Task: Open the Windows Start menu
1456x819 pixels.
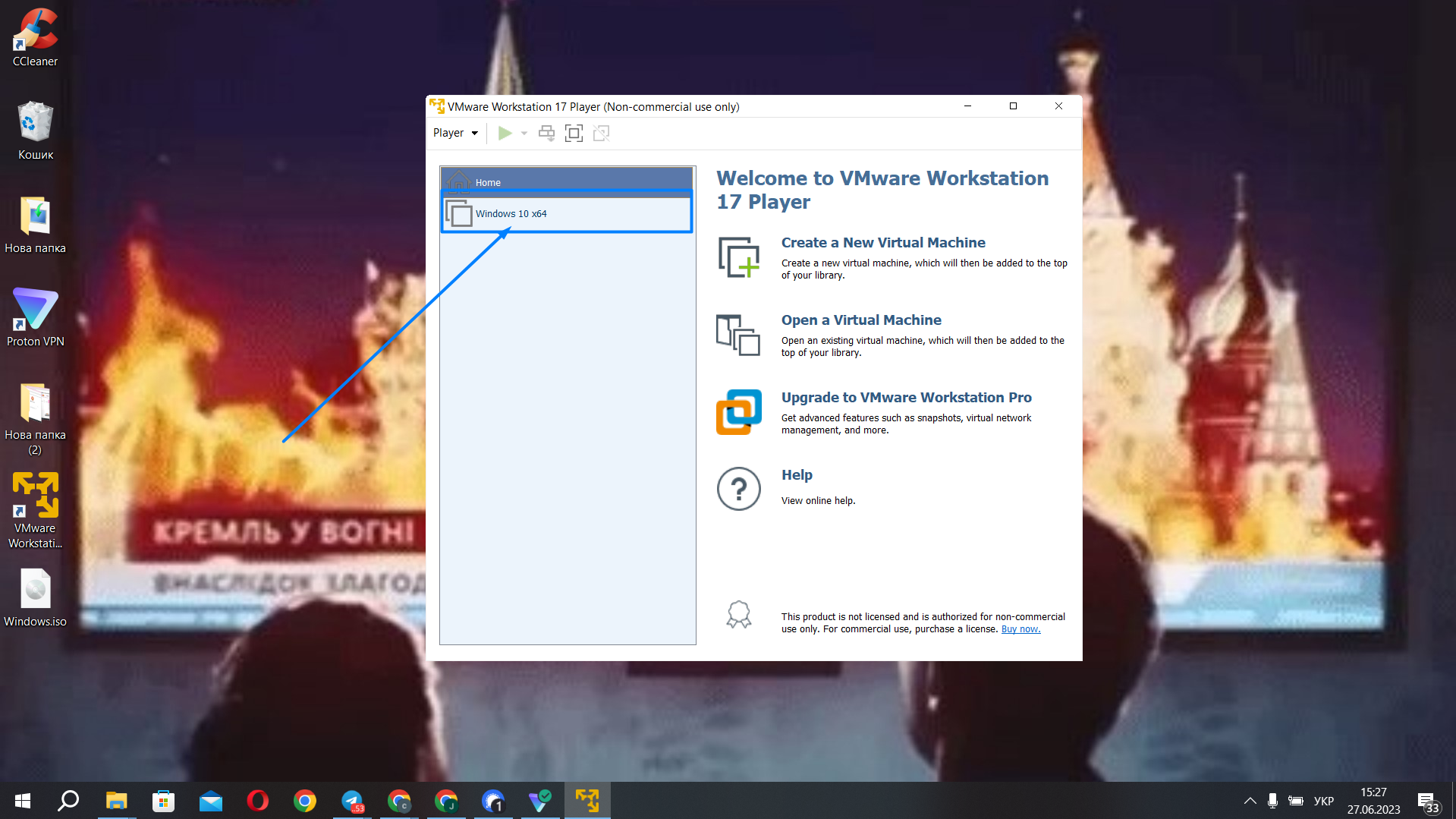Action: click(x=23, y=801)
